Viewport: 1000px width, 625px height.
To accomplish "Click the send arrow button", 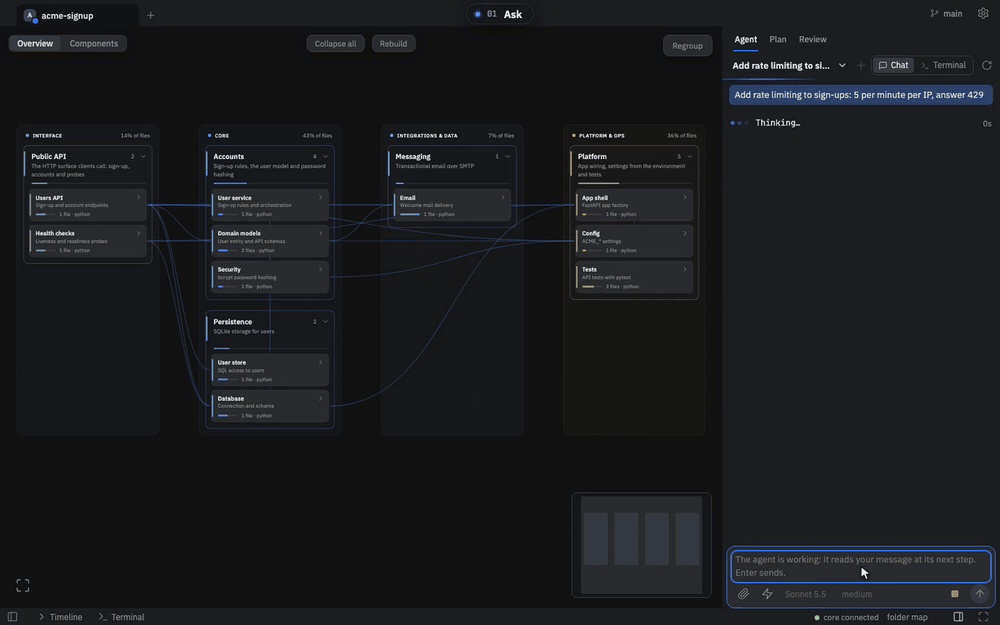I will point(980,594).
